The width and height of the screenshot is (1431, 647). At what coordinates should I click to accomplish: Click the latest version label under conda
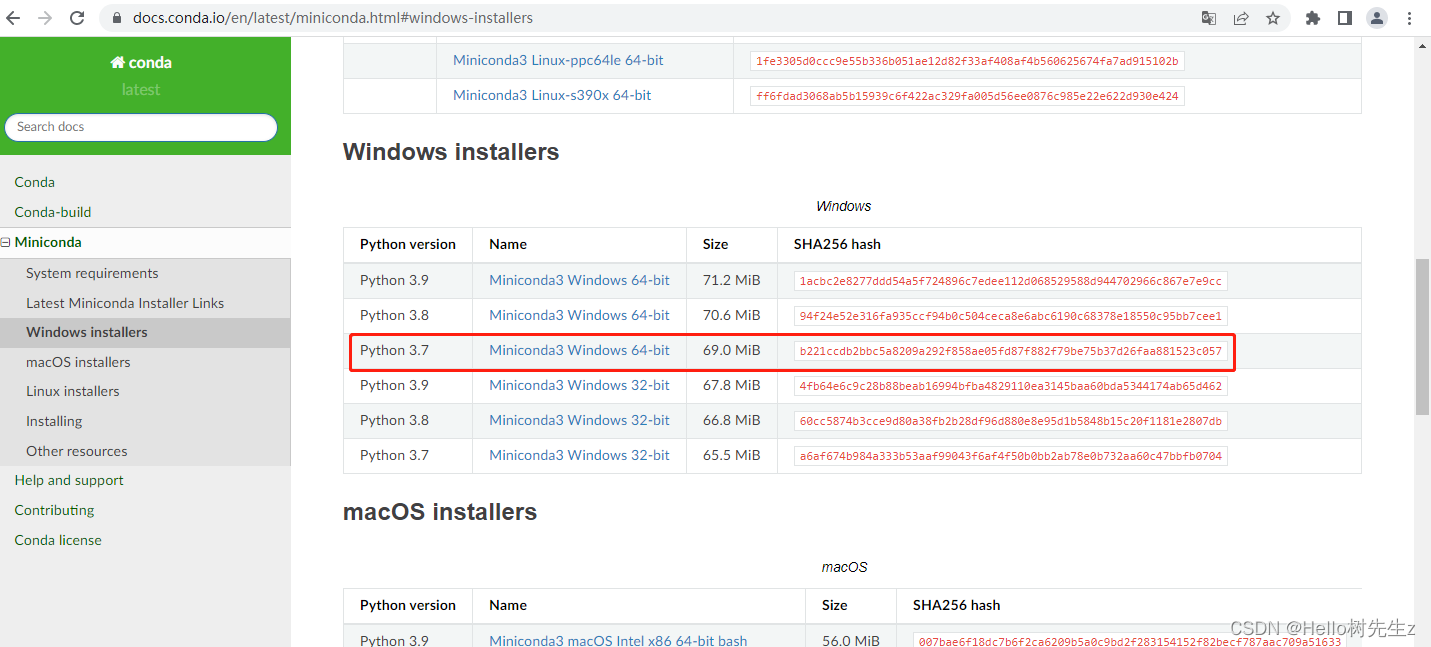click(x=141, y=90)
